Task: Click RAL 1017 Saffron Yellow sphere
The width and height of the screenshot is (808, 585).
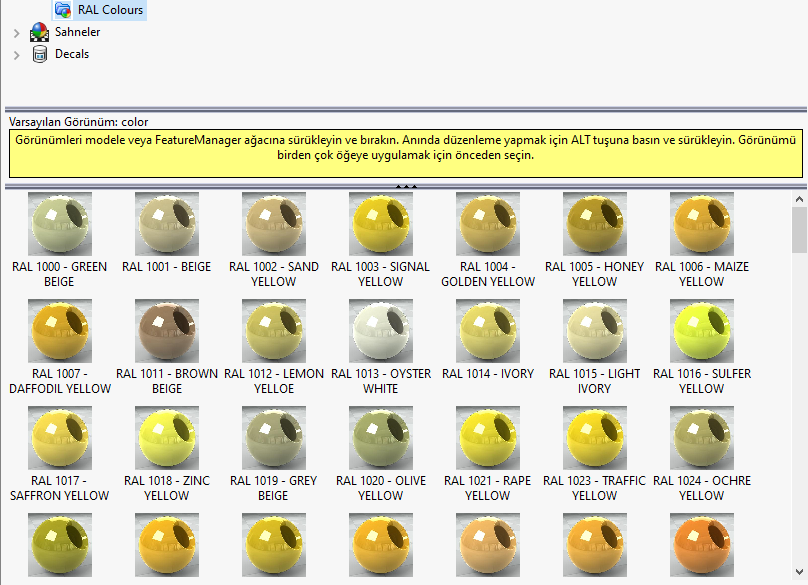Action: click(61, 438)
